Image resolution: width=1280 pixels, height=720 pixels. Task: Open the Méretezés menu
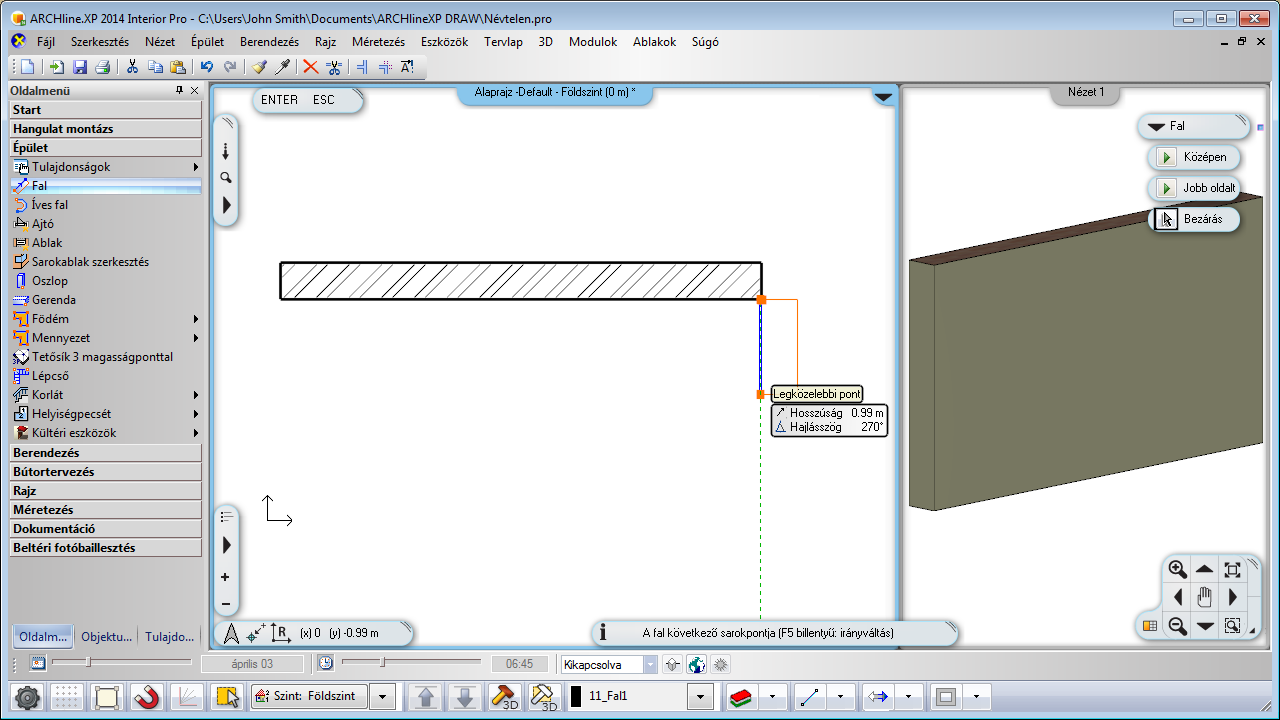coord(378,42)
